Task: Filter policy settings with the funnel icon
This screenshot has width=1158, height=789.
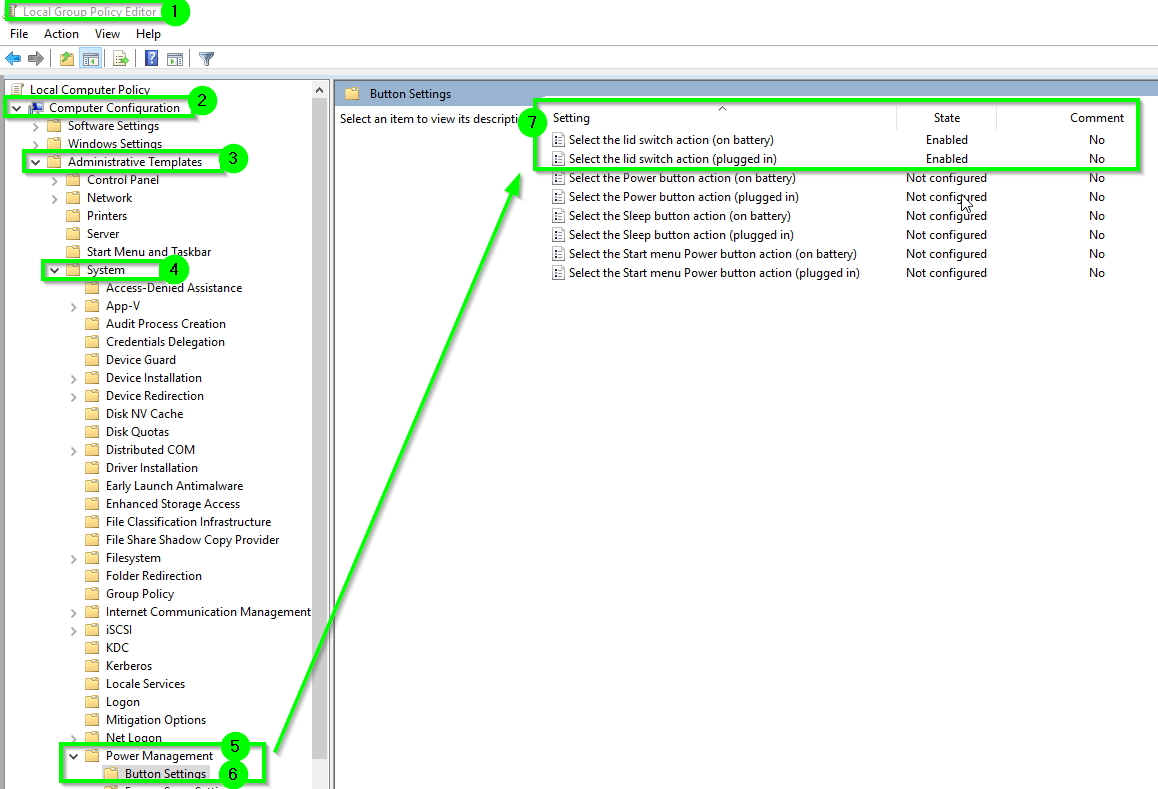Action: click(x=207, y=57)
